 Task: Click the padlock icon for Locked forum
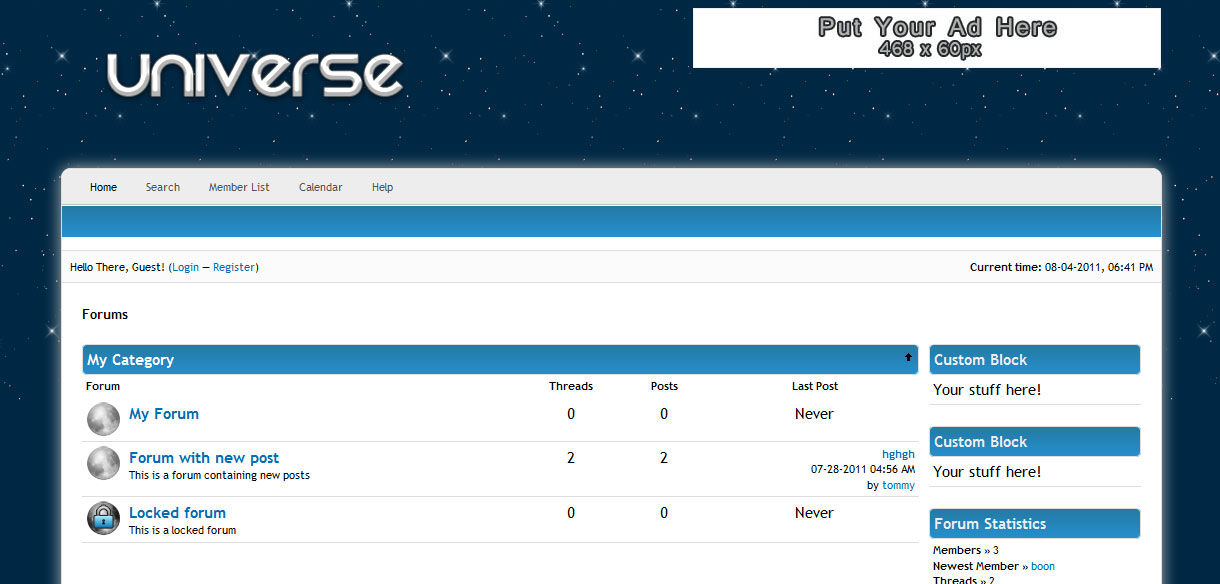[x=103, y=517]
